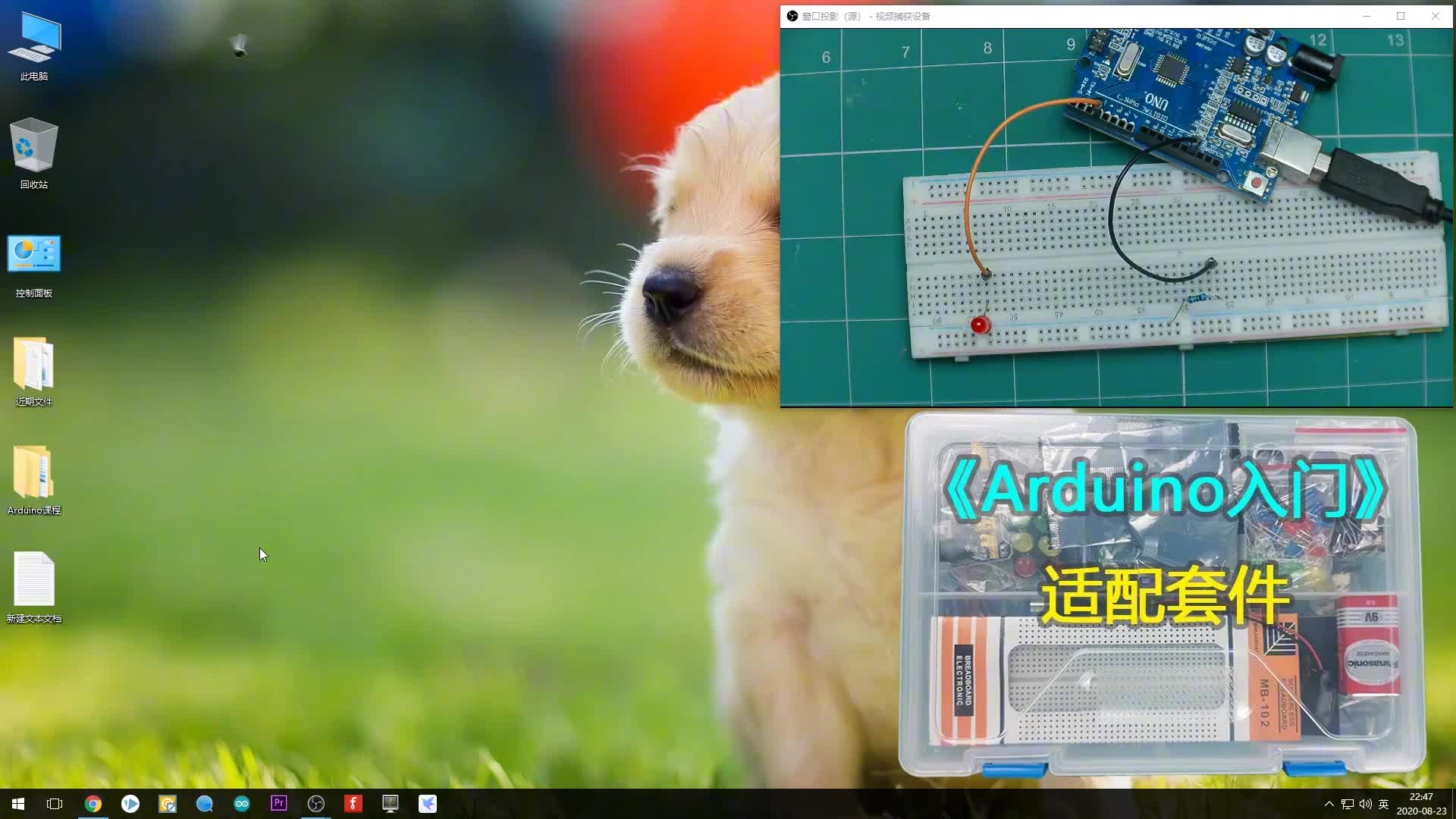Select the 近期文件 folder on desktop
Screen dimensions: 1456x819
click(34, 372)
